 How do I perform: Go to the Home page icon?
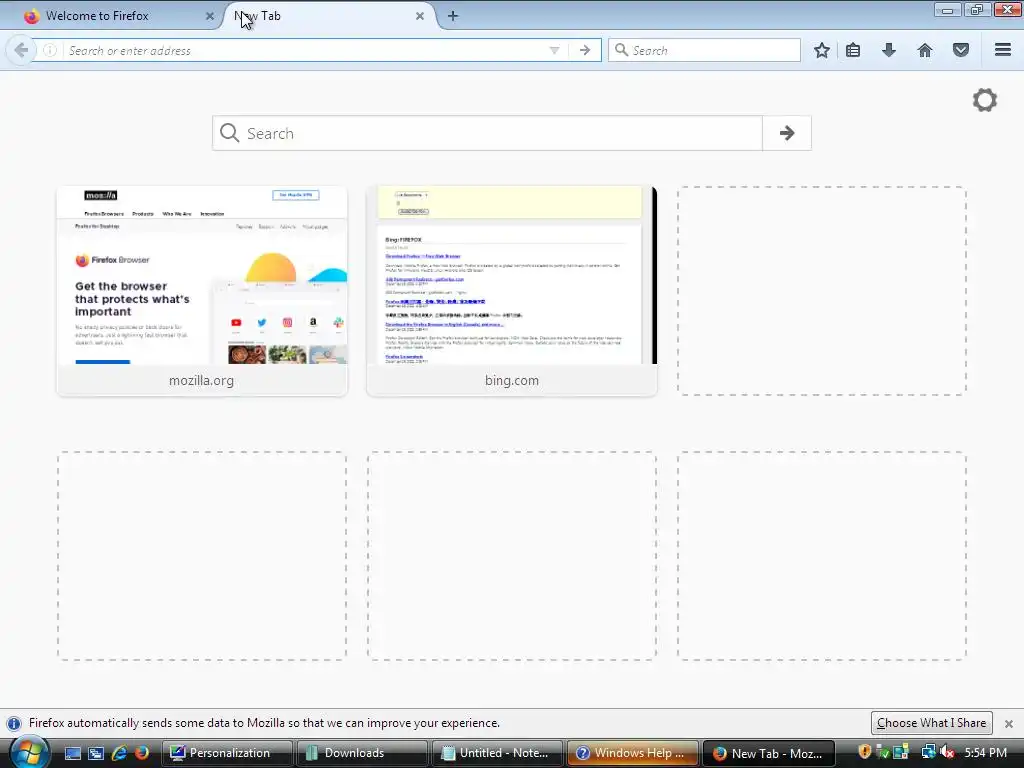(925, 50)
